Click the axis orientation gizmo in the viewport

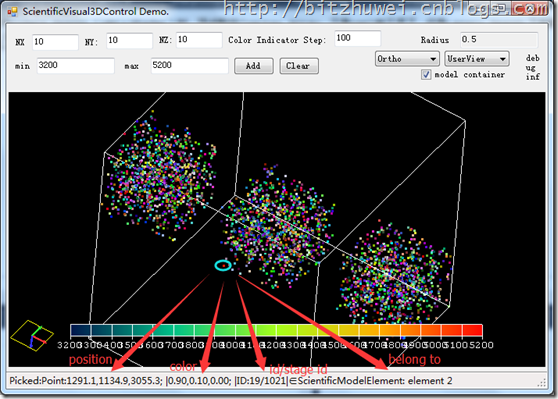tap(32, 336)
